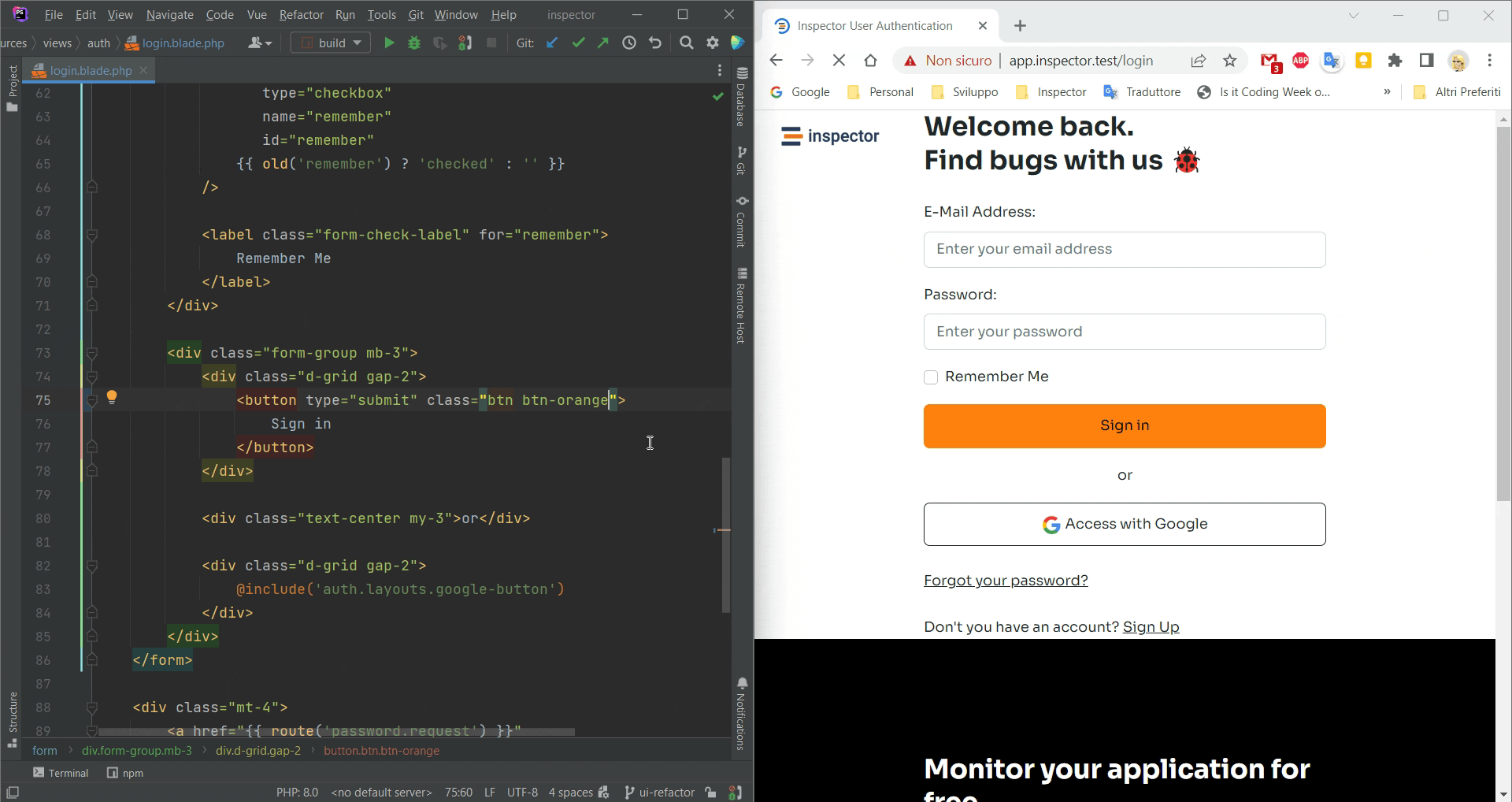Open the File menu
Image resolution: width=1512 pixels, height=802 pixels.
(x=54, y=15)
